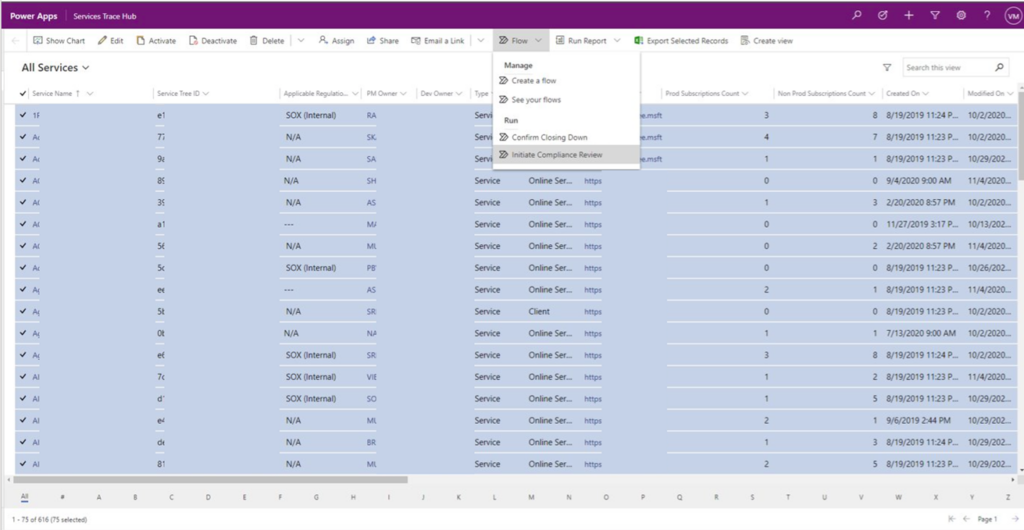
Task: Run the Confirm Closing Down flow
Action: click(566, 137)
